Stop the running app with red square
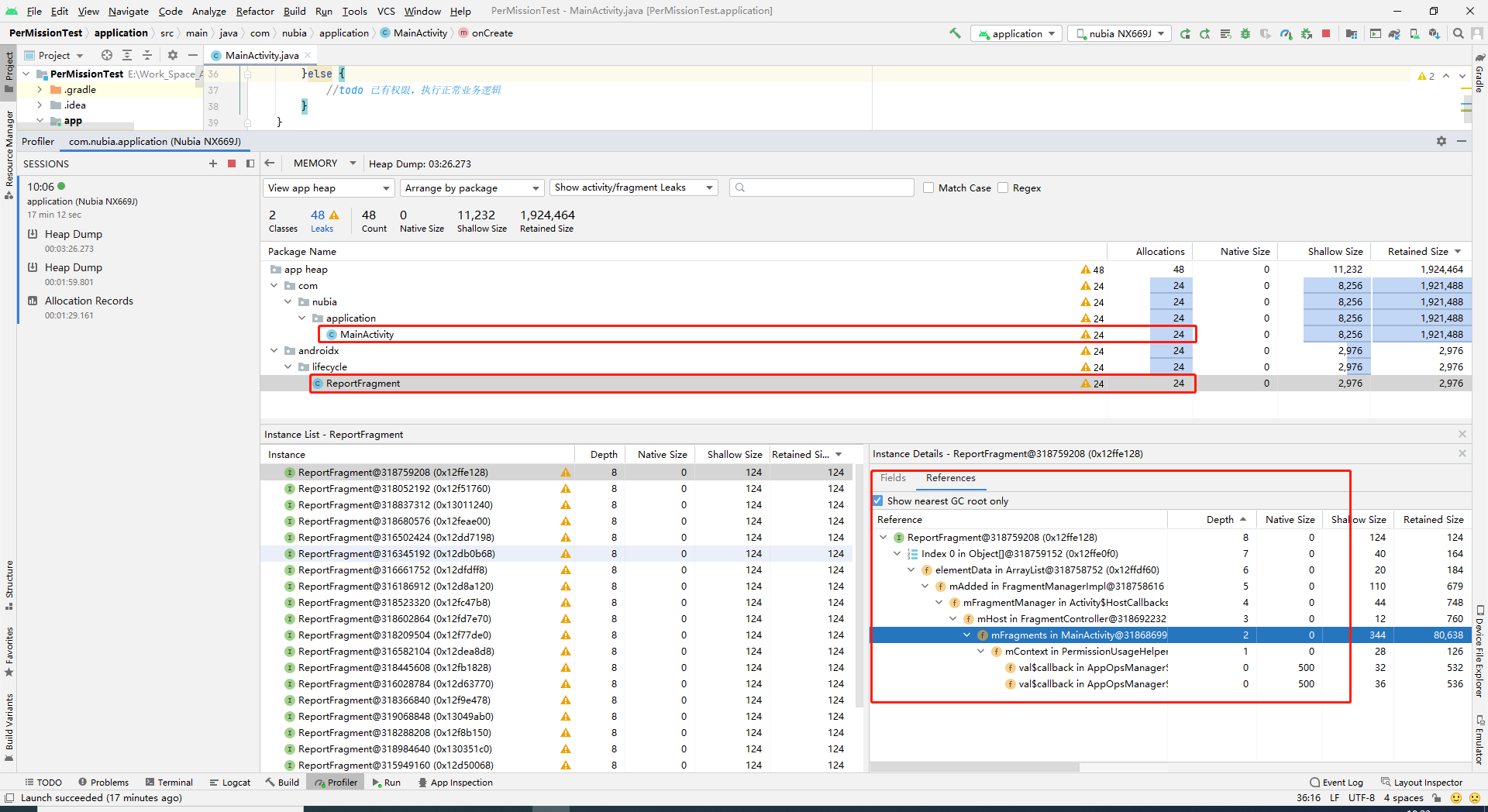This screenshot has height=812, width=1488. point(1326,33)
